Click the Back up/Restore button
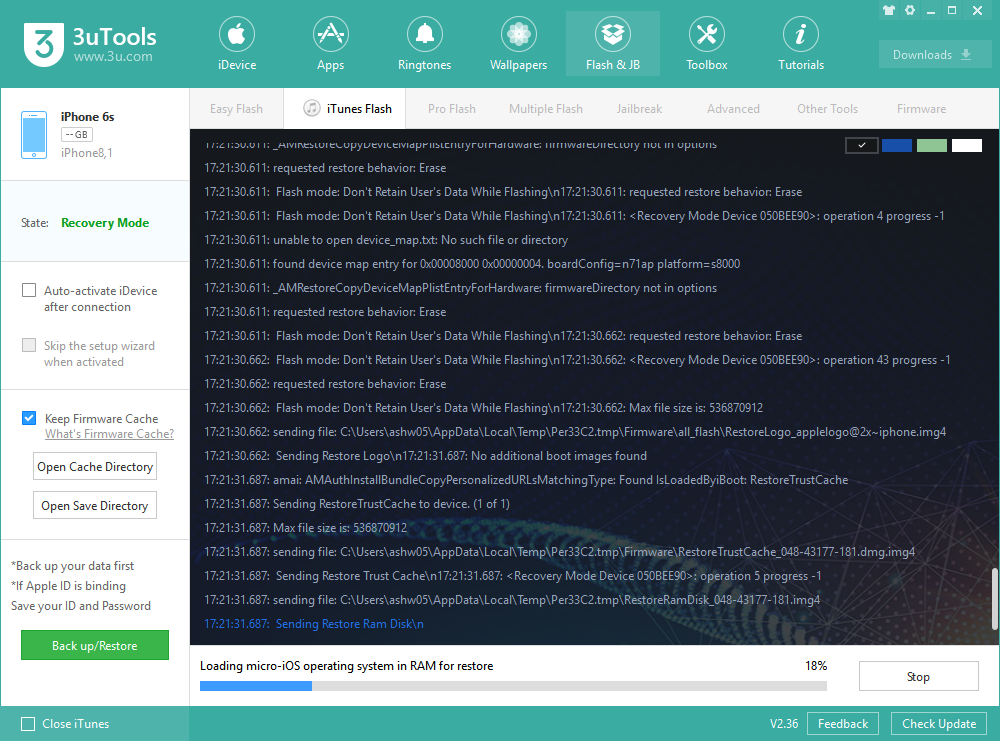 click(x=95, y=645)
